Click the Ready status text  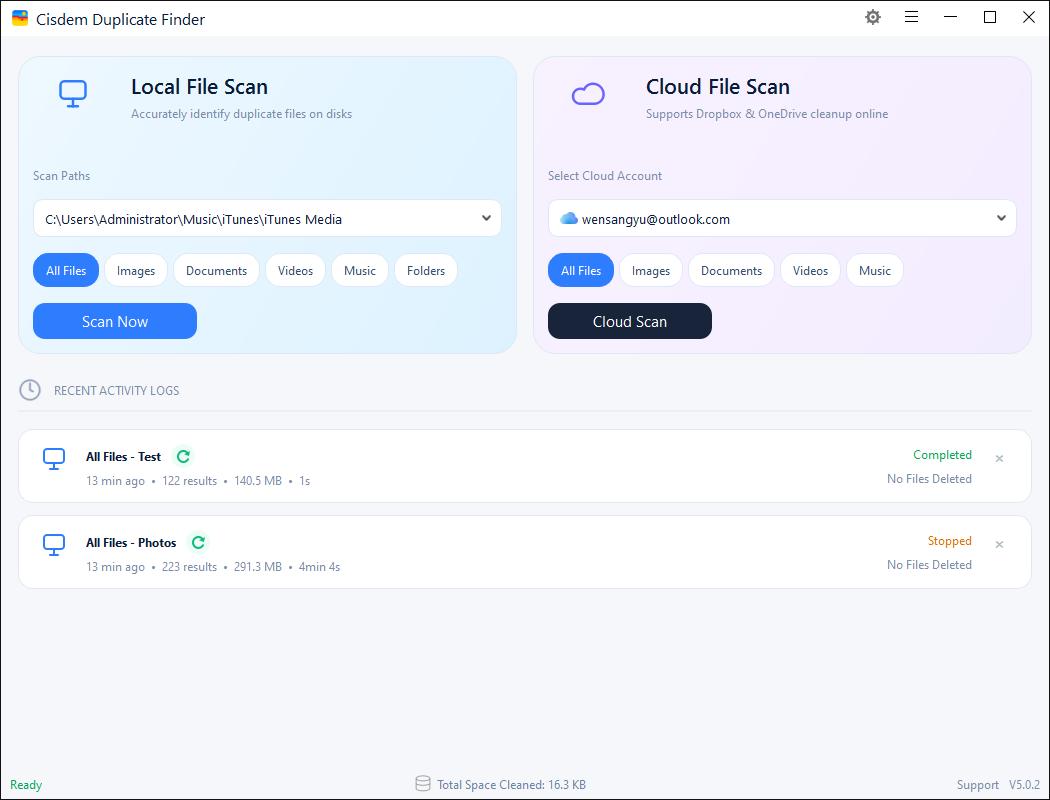(26, 785)
